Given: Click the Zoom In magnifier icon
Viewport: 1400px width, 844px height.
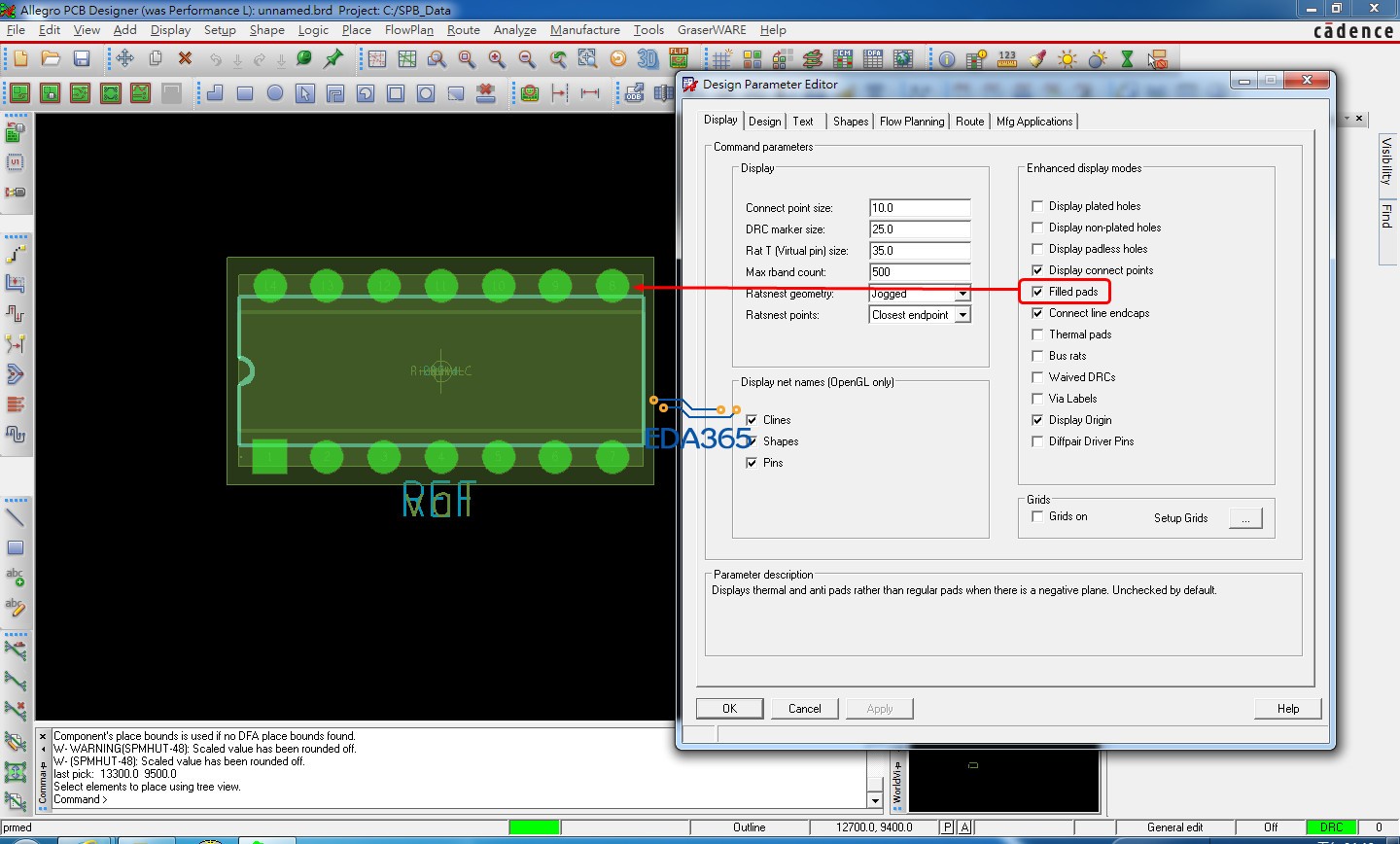Looking at the screenshot, I should point(497,59).
